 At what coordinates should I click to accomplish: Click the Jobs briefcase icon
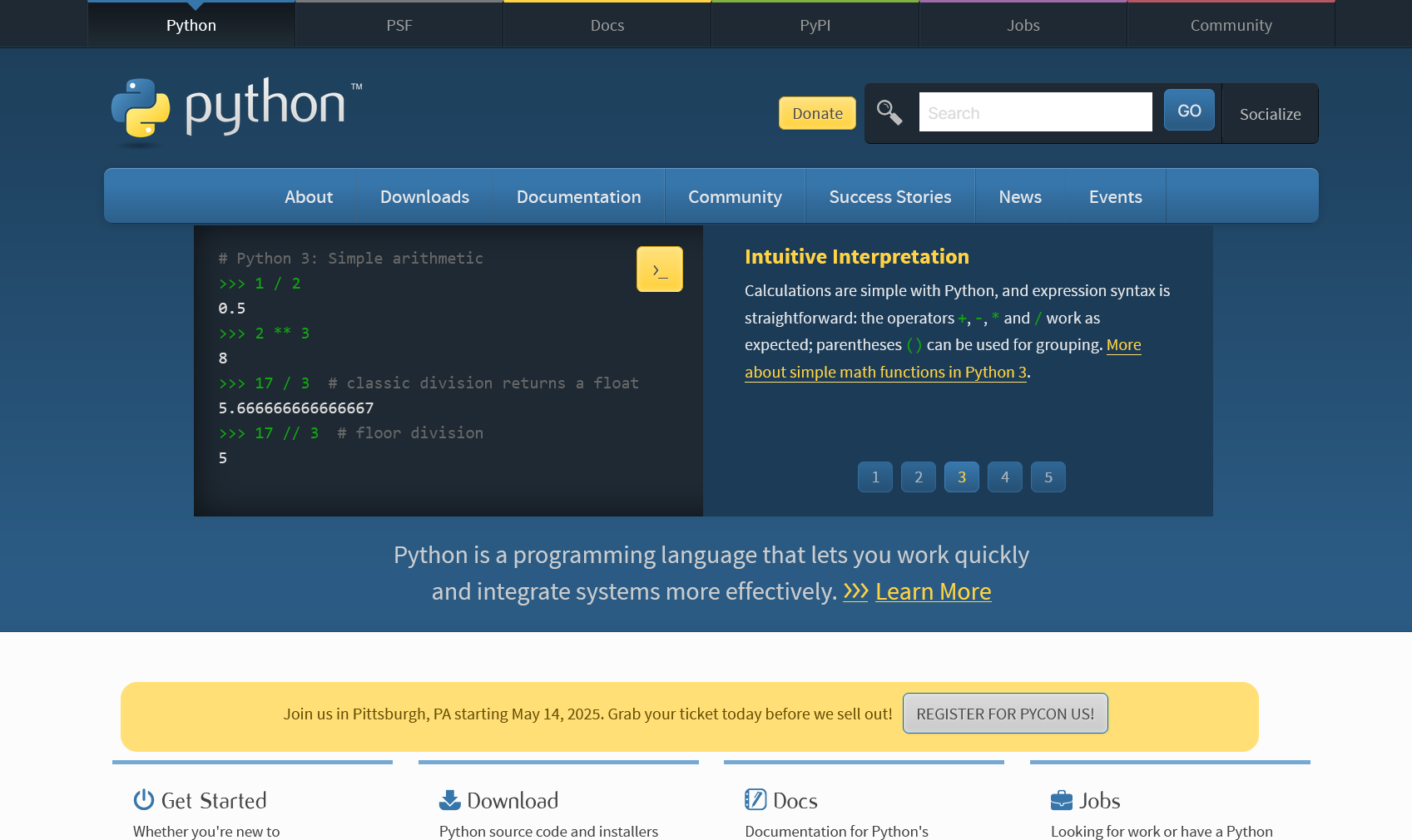(1062, 800)
